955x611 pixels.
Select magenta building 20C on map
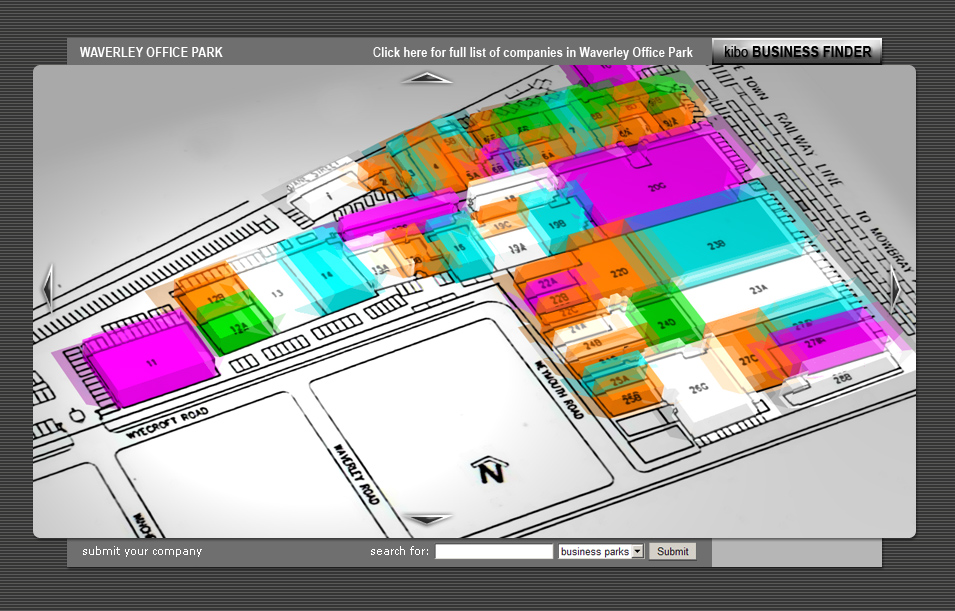point(656,185)
